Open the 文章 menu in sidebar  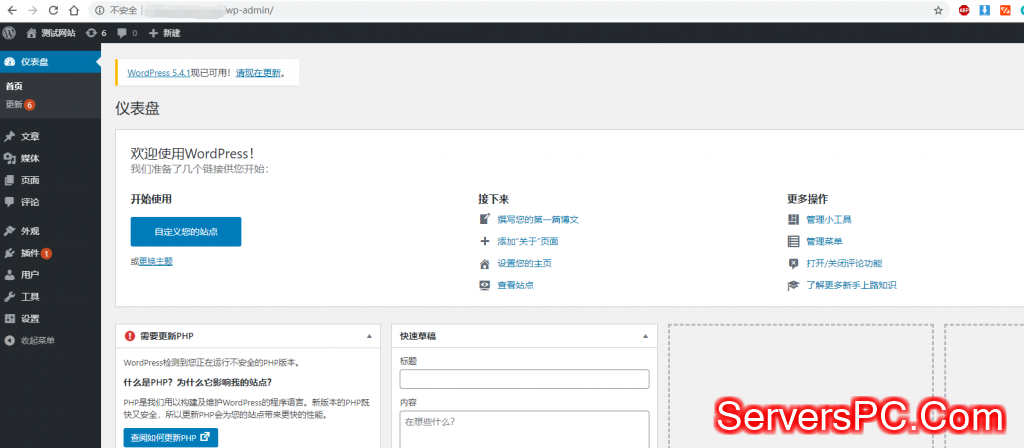point(30,136)
